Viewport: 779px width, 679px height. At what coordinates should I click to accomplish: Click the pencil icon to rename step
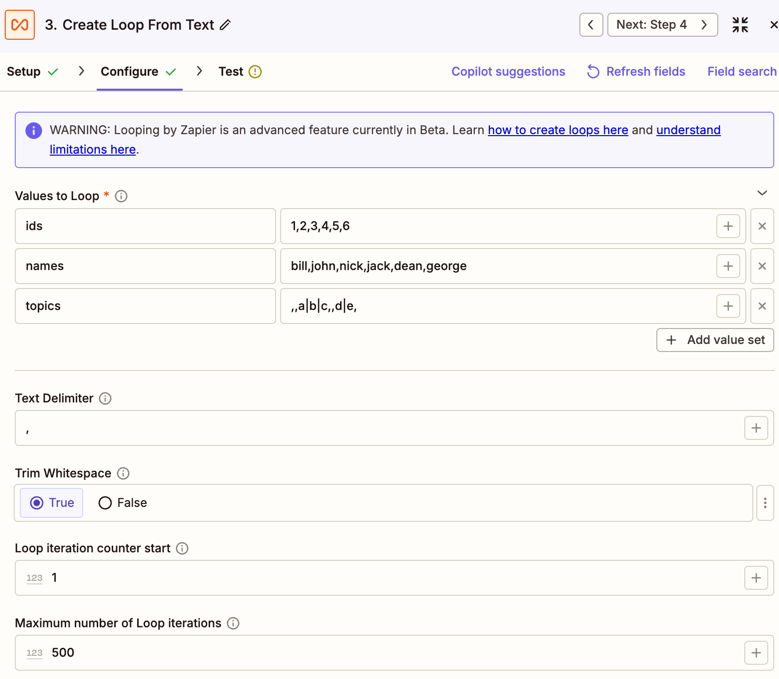[226, 25]
